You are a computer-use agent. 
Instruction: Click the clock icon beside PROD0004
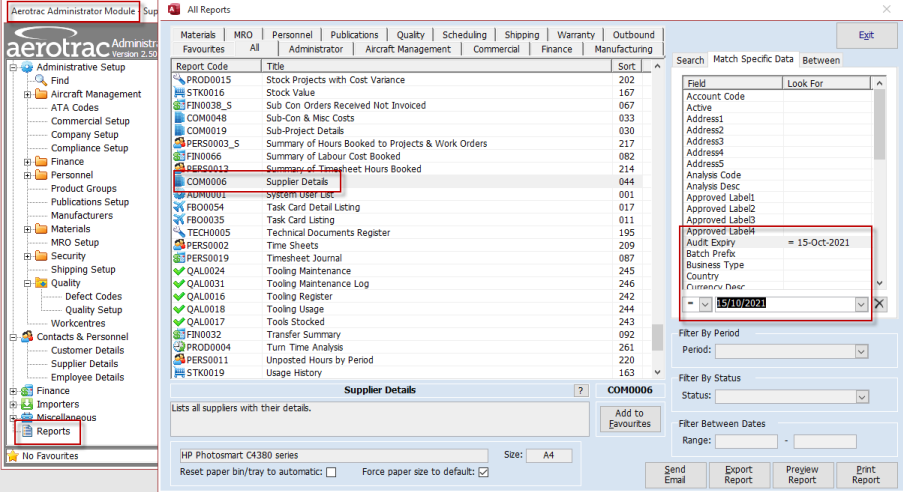tap(179, 348)
